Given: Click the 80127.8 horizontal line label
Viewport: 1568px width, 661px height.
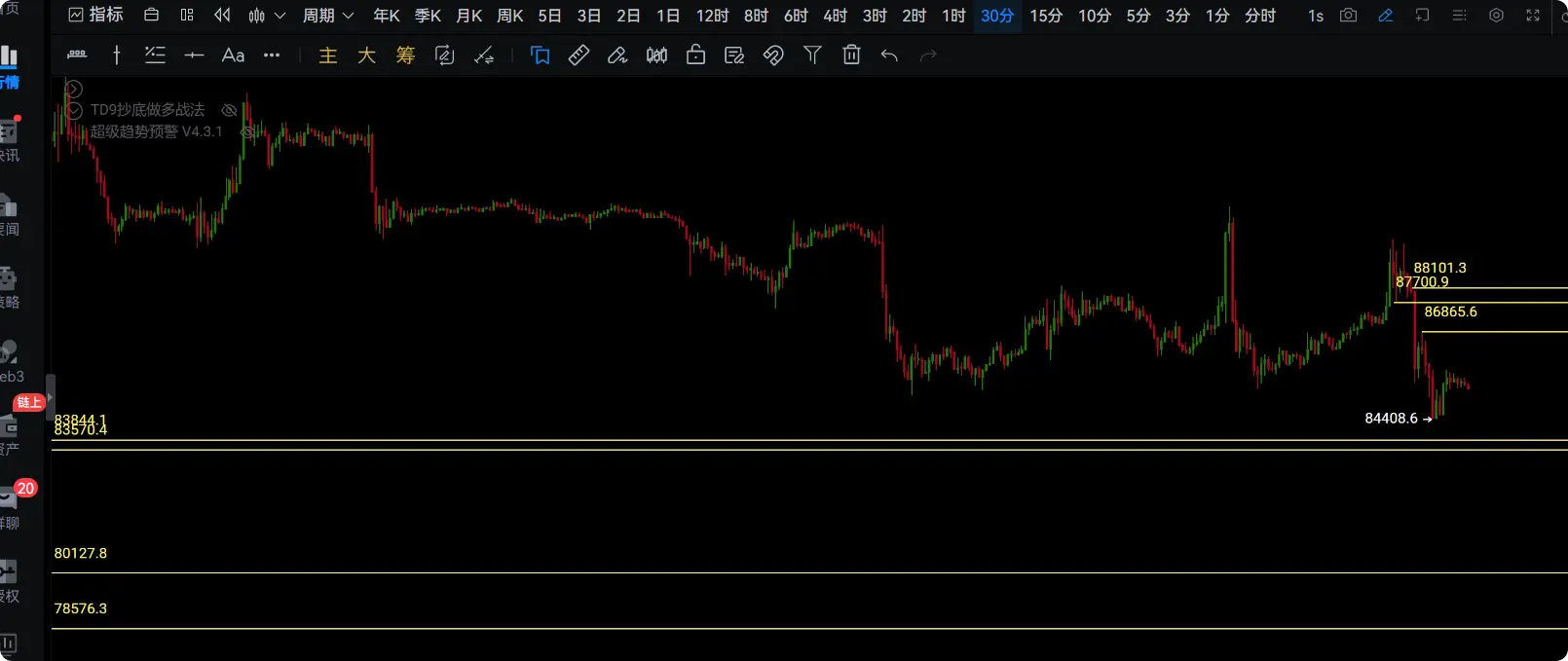Looking at the screenshot, I should pos(81,553).
